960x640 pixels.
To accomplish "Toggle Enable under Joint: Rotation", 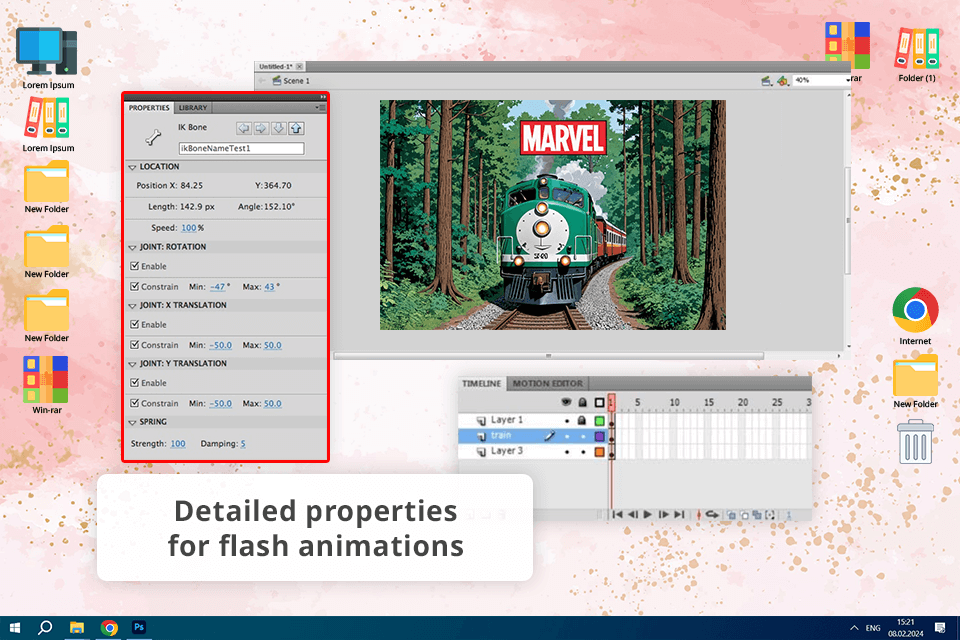I will pos(135,266).
